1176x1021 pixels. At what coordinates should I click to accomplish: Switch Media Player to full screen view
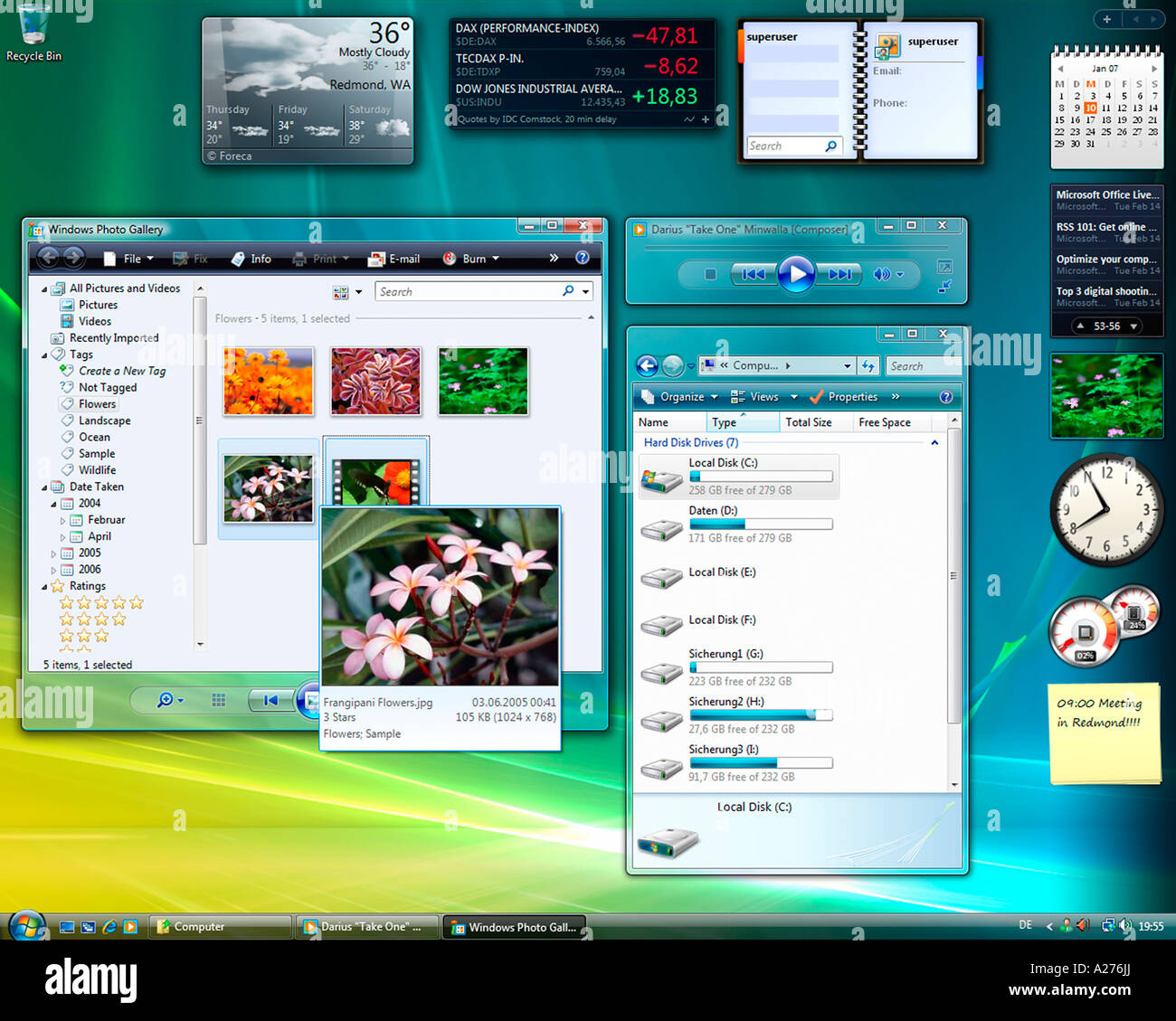(x=944, y=266)
